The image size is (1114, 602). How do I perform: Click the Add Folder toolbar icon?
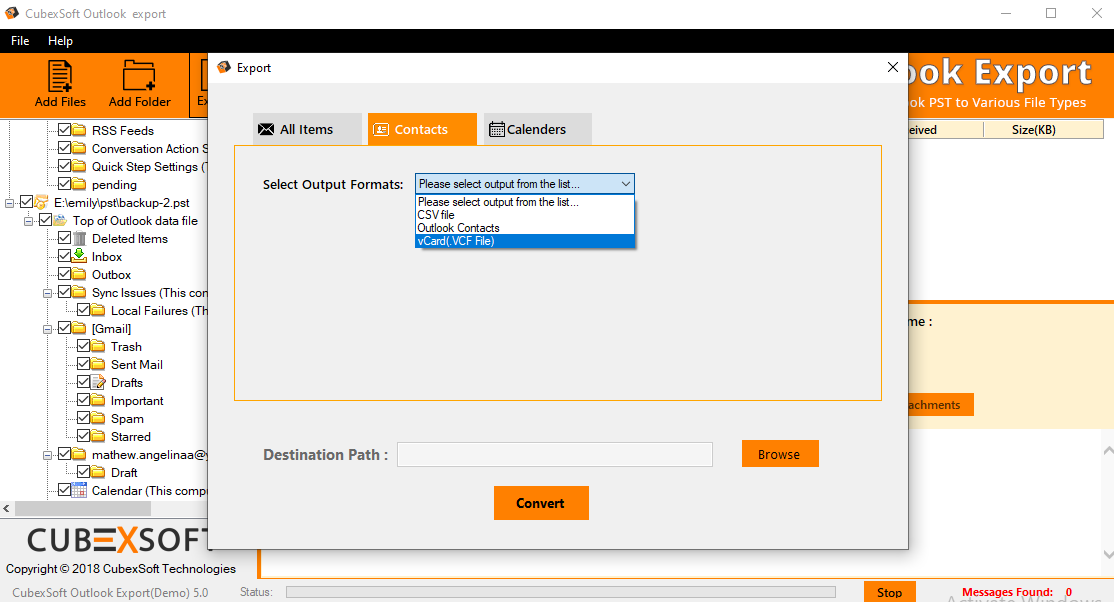[x=139, y=77]
